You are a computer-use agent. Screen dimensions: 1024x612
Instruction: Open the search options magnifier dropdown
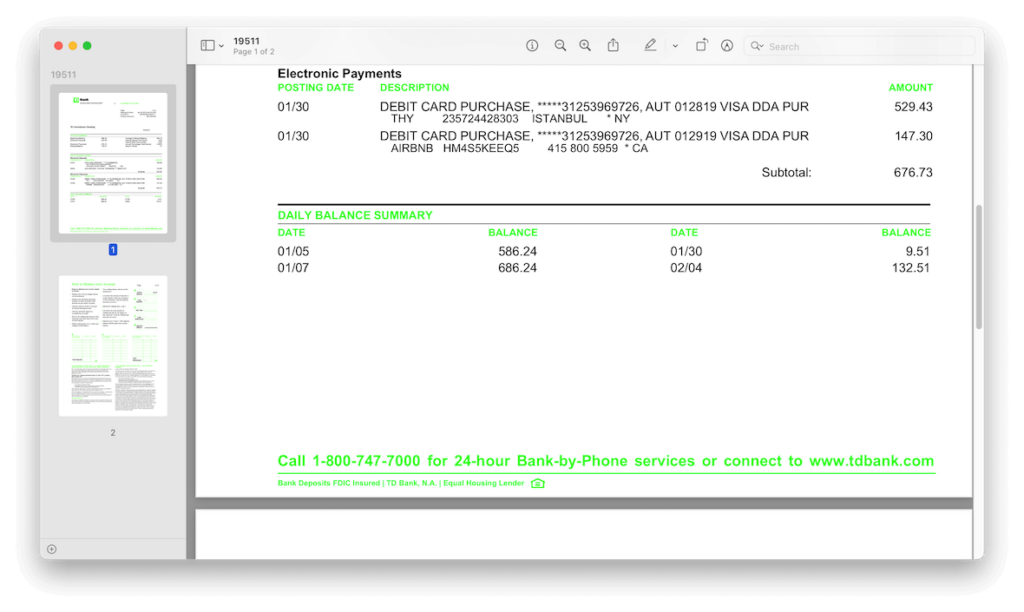tap(757, 46)
